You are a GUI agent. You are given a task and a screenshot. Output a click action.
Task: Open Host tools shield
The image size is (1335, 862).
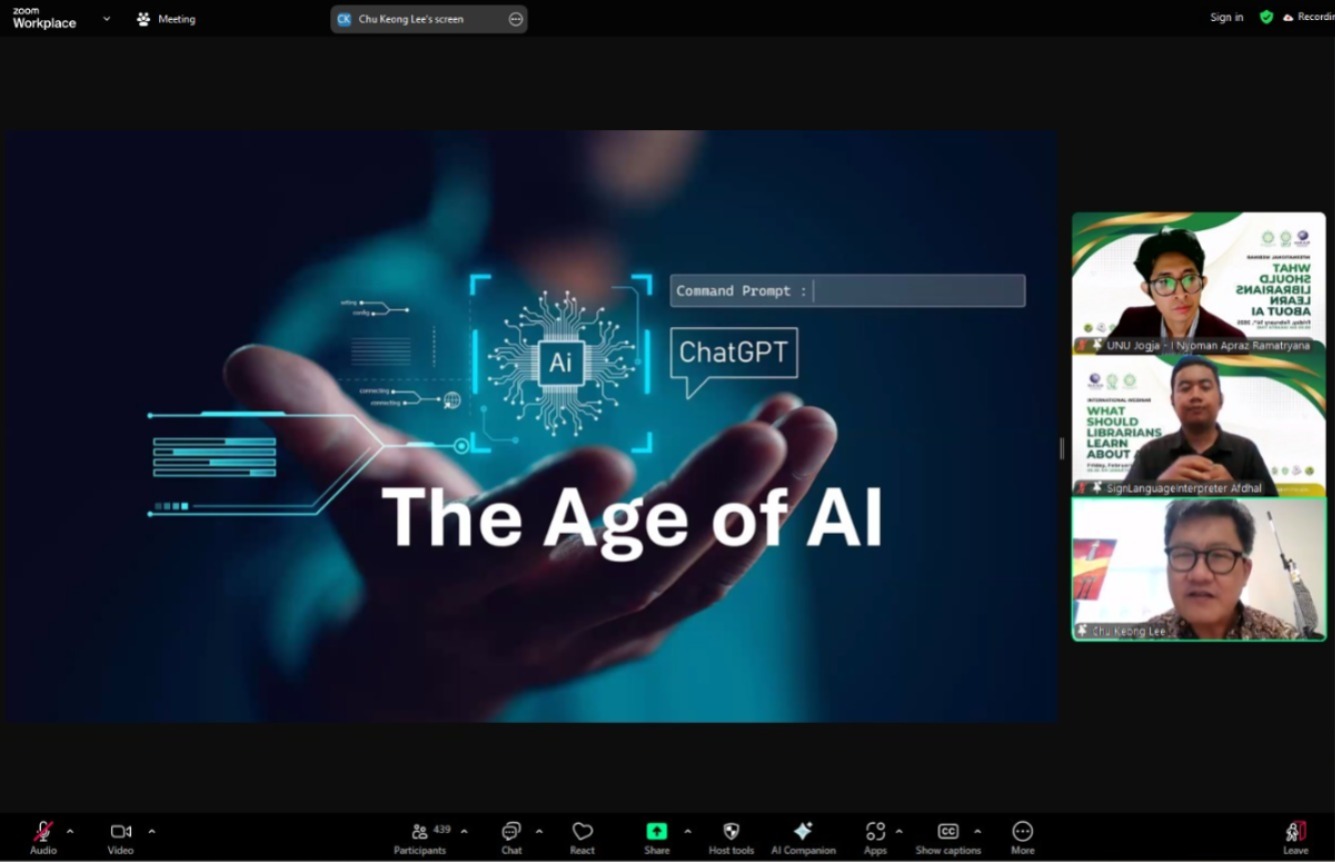(731, 837)
